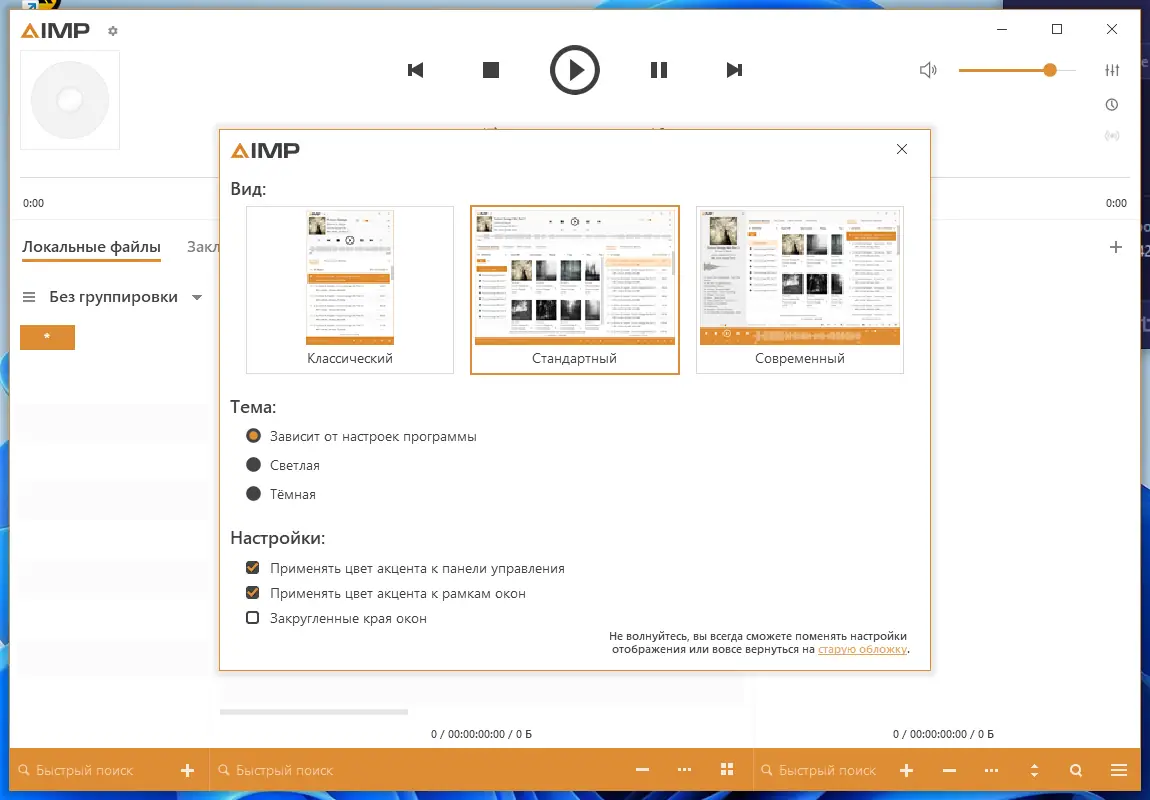Click the track progress bar

click(574, 177)
